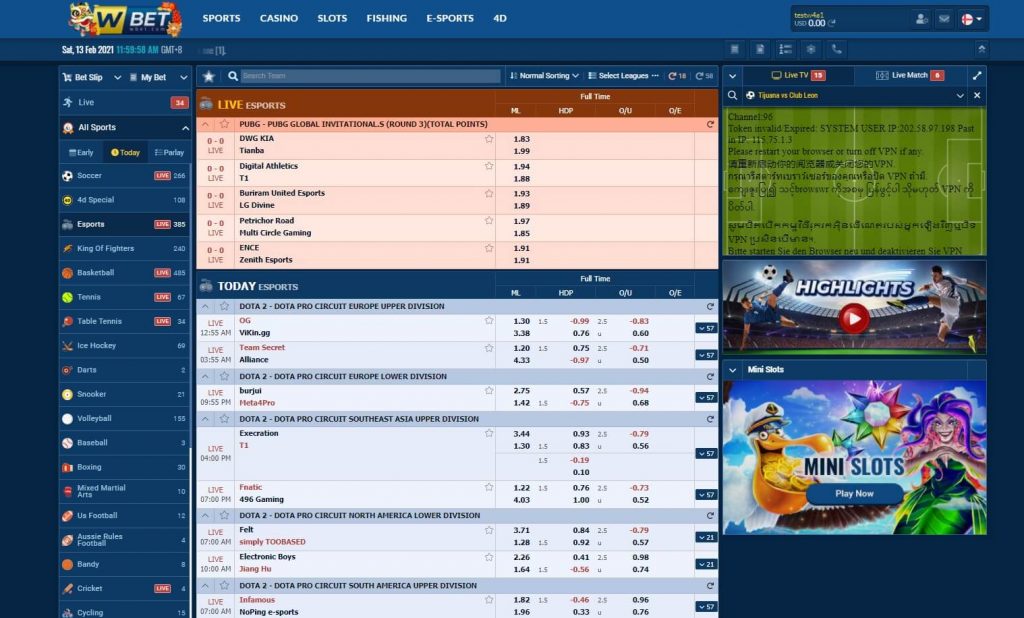The height and width of the screenshot is (618, 1024).
Task: Open the messages envelope icon
Action: click(944, 19)
